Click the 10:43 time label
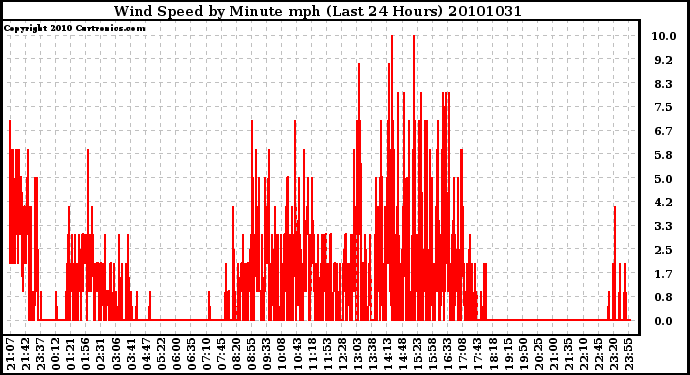 click(x=296, y=355)
